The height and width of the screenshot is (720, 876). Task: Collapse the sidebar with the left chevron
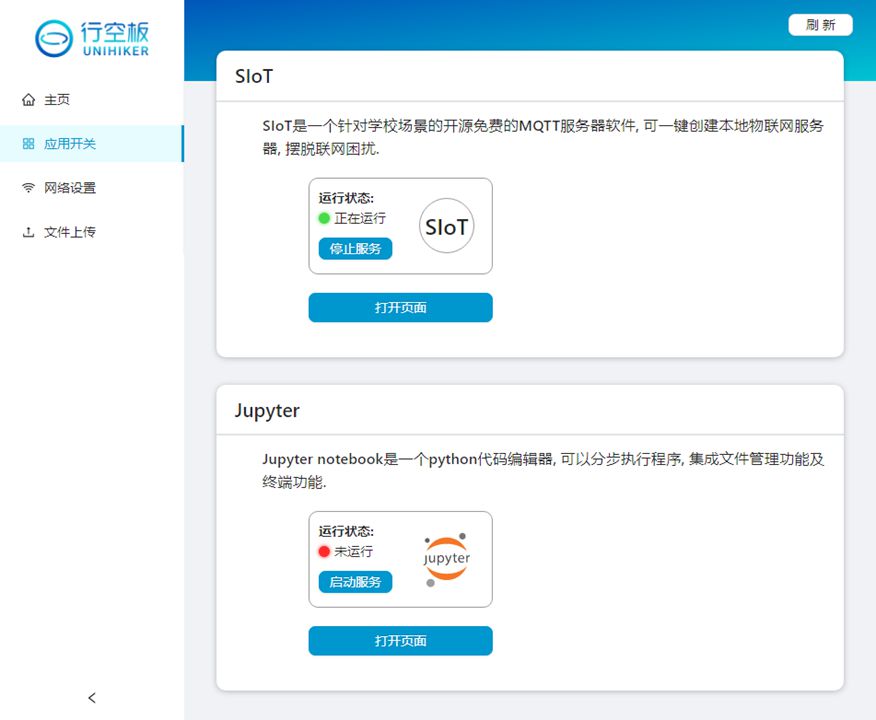point(92,698)
